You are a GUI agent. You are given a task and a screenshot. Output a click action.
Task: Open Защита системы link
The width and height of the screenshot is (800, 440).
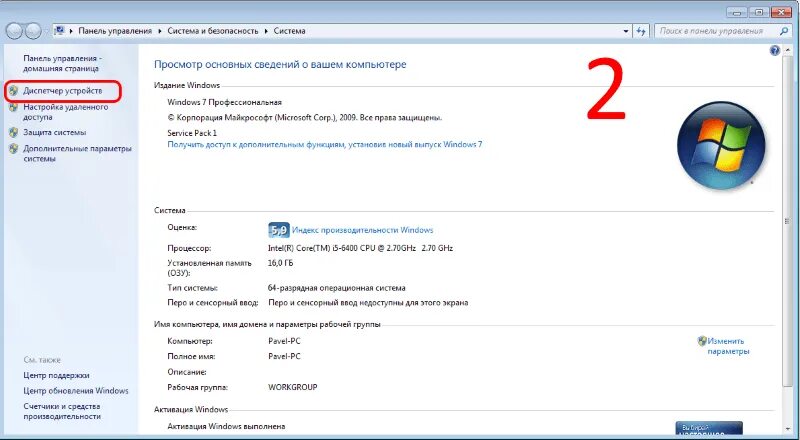pyautogui.click(x=55, y=132)
